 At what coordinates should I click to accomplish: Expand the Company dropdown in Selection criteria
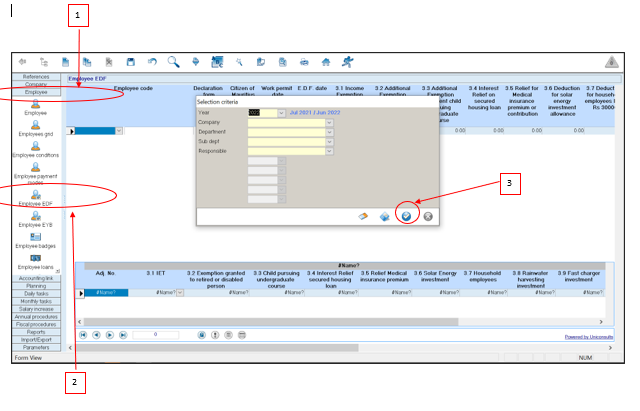click(329, 122)
